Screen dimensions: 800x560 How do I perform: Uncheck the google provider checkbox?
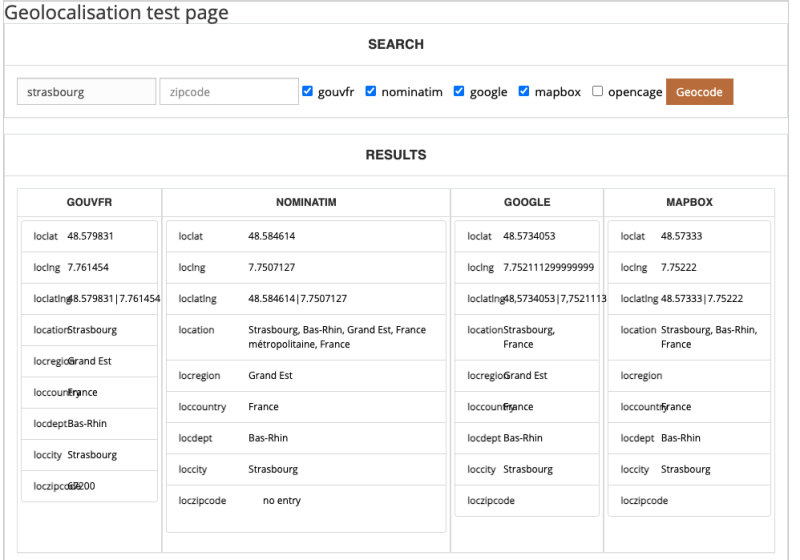[459, 91]
